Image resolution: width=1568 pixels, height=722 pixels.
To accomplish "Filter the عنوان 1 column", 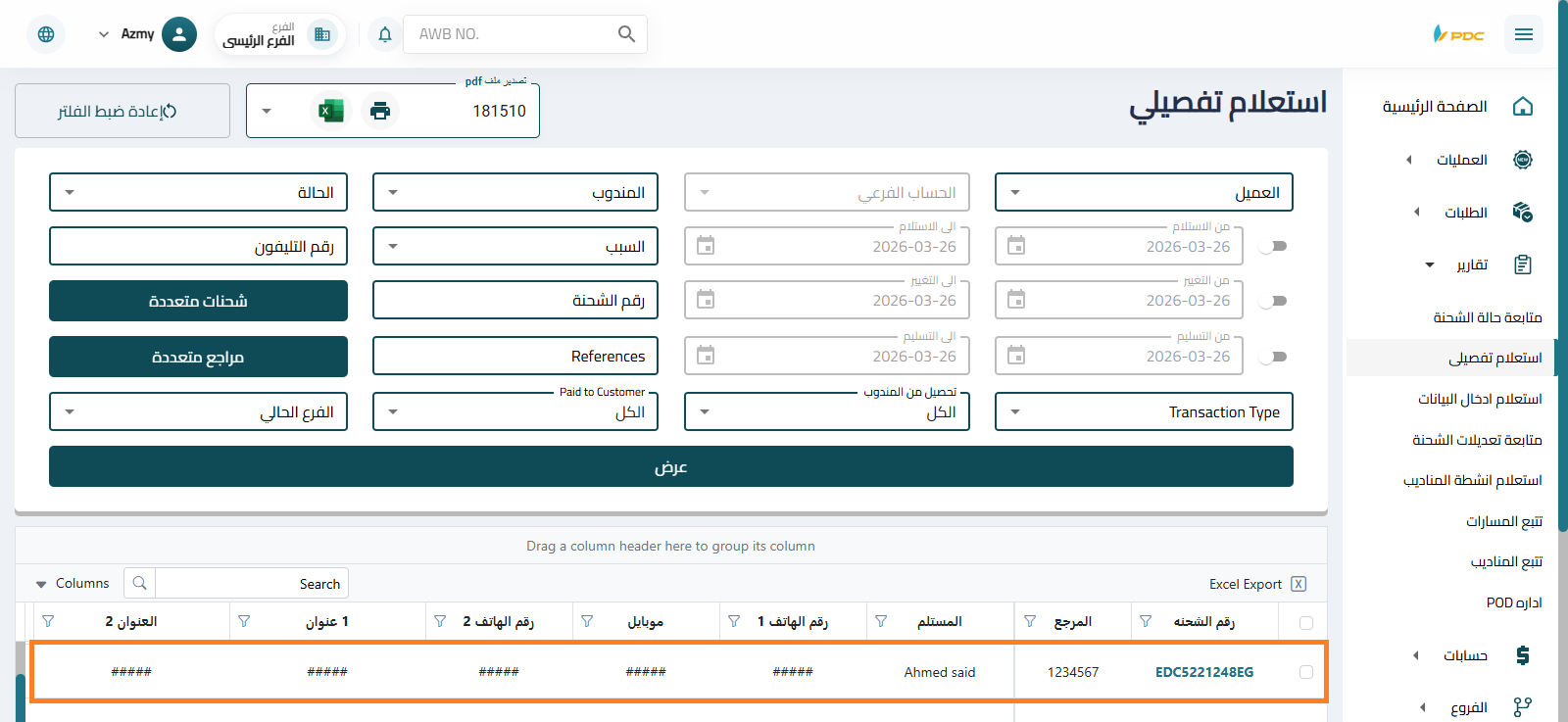I will 244,621.
